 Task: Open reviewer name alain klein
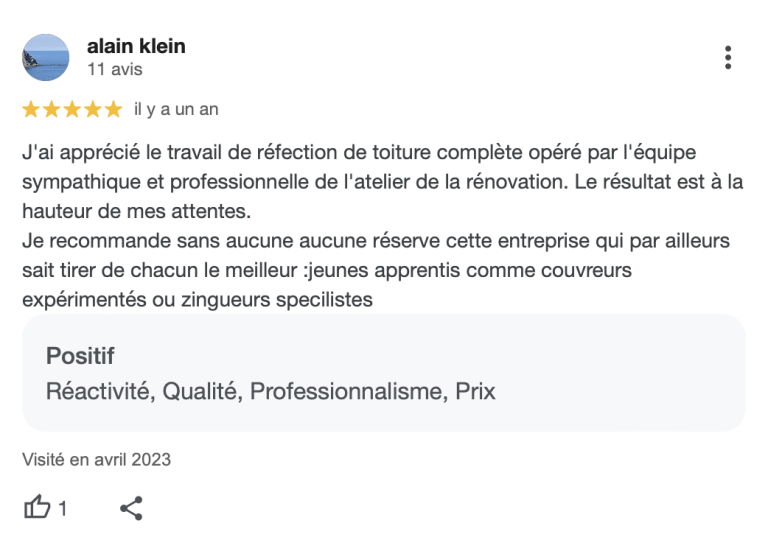point(136,46)
